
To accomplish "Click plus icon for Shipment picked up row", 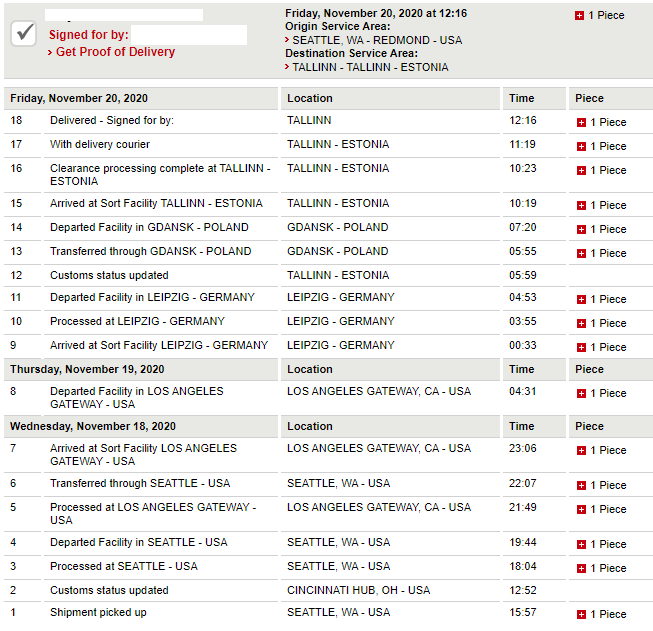I will click(581, 614).
